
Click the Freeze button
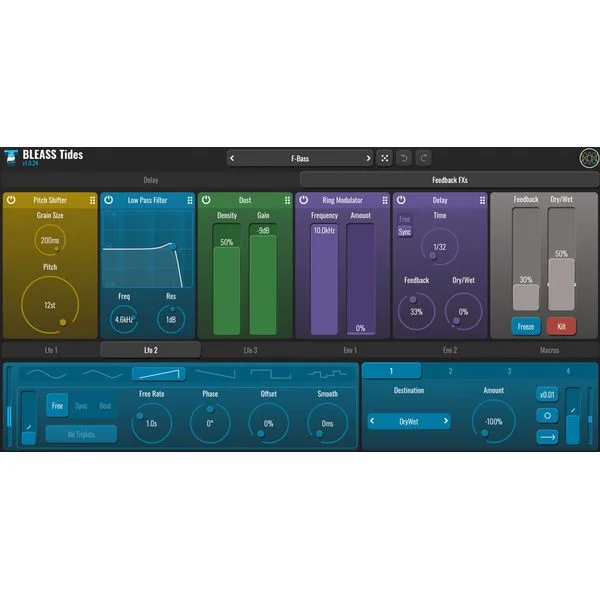pyautogui.click(x=526, y=326)
